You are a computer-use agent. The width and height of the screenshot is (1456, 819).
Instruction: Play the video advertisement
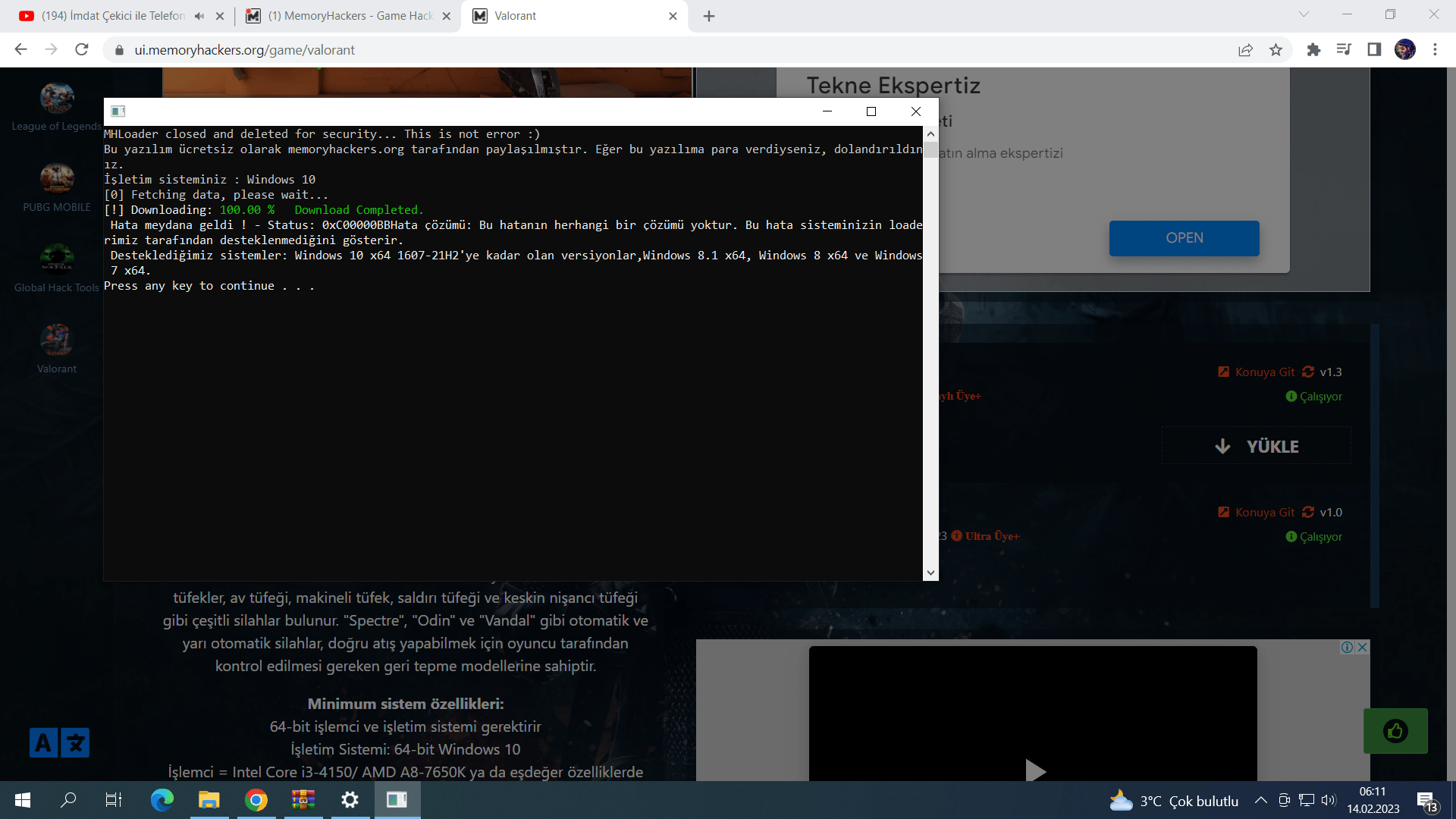(x=1034, y=771)
